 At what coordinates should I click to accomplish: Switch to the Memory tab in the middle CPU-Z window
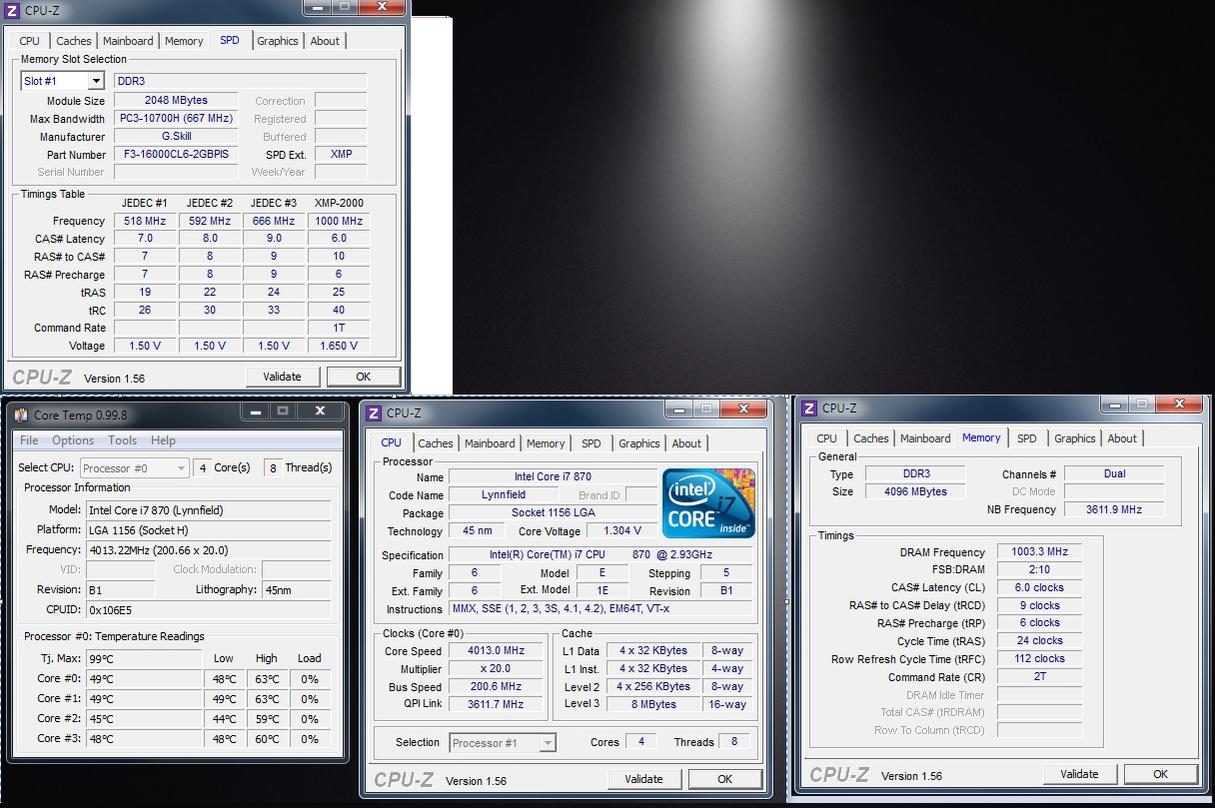(x=546, y=443)
